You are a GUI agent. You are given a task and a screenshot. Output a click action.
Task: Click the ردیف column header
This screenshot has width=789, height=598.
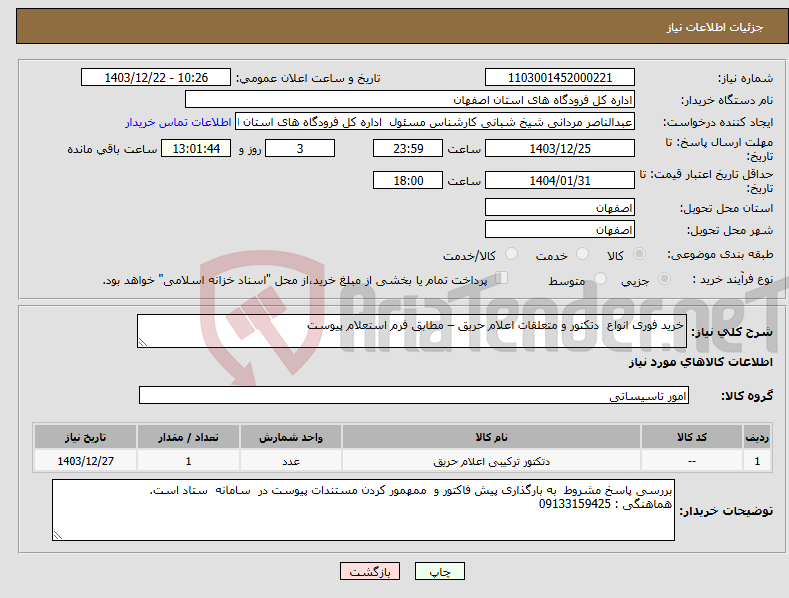[757, 437]
